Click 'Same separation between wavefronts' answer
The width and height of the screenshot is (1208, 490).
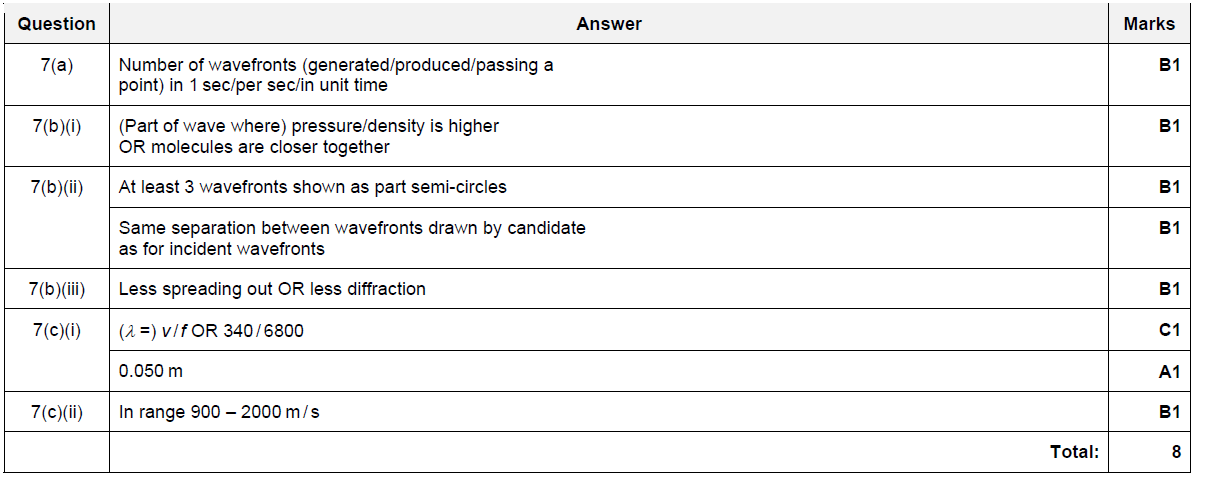(x=352, y=238)
